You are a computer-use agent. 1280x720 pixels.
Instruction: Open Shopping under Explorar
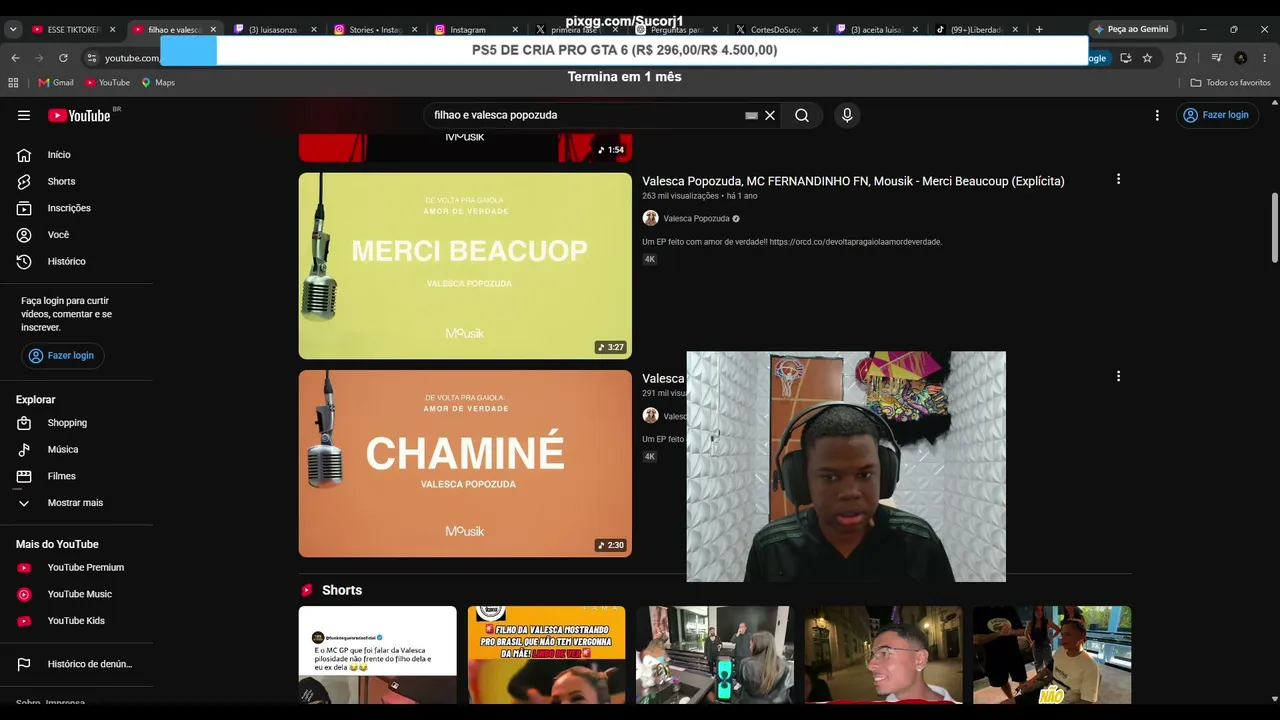67,423
